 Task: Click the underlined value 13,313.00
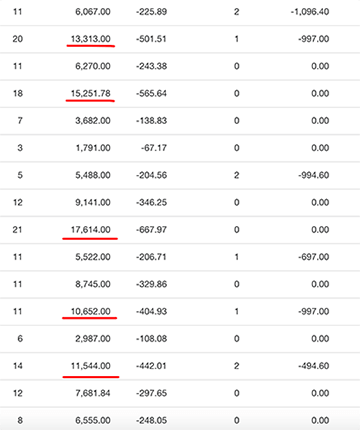pyautogui.click(x=90, y=39)
